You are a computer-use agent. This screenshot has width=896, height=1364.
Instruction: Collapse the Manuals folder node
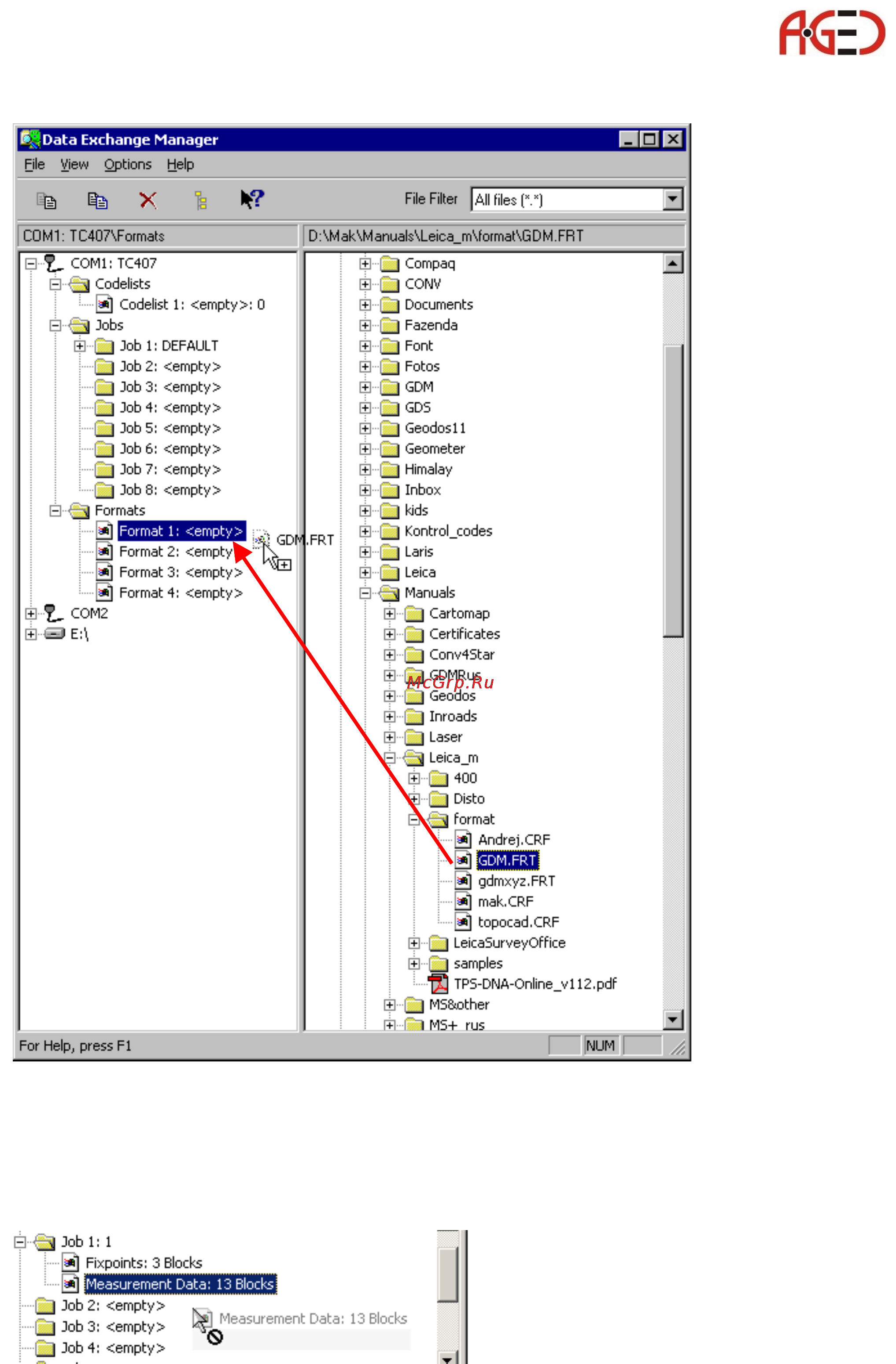click(365, 593)
